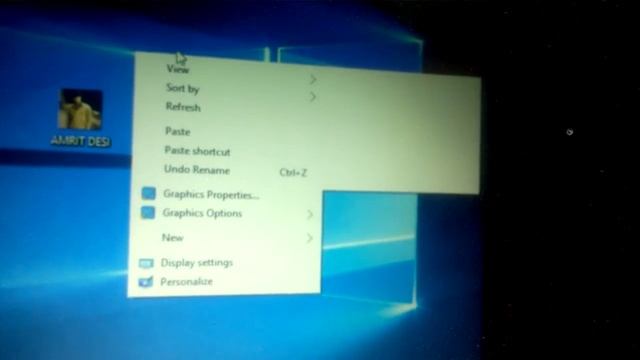Select the Paste menu entry
This screenshot has height=360, width=640.
pos(178,131)
